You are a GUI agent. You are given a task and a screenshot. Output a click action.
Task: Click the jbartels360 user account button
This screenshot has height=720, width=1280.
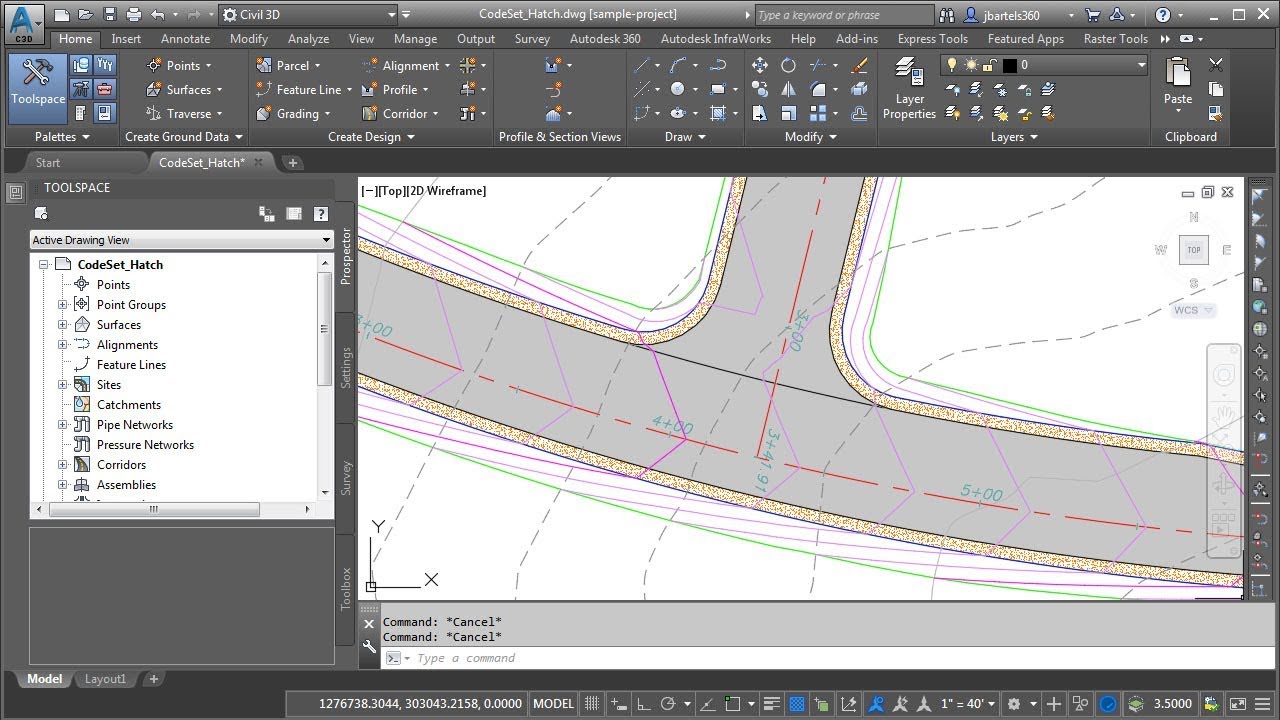coord(1014,15)
